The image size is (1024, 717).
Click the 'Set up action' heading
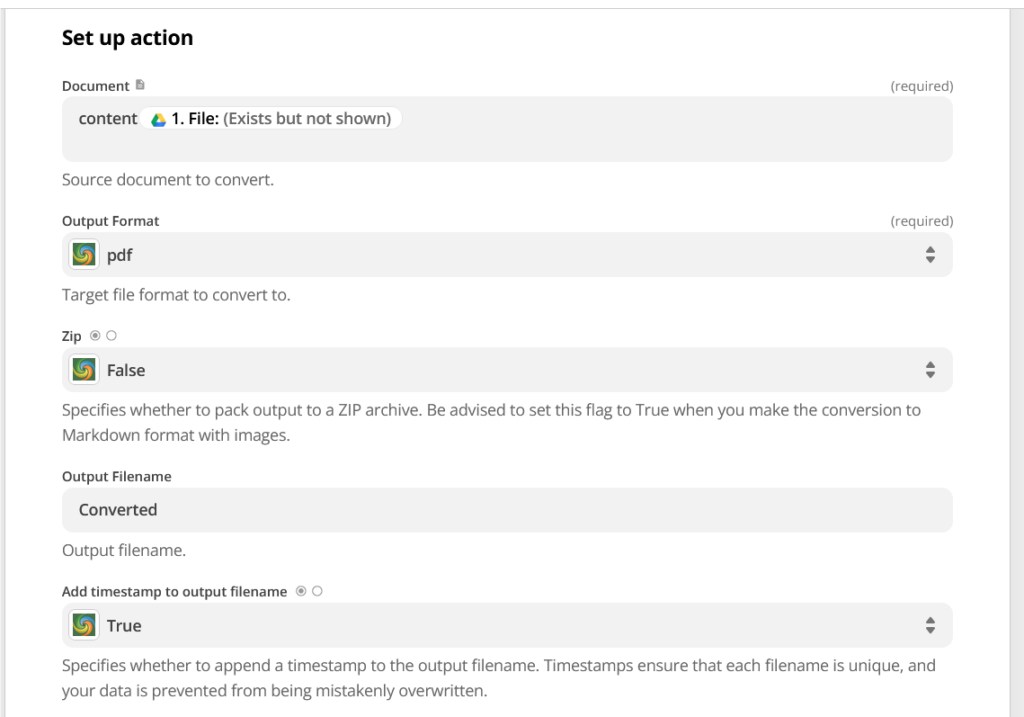127,38
